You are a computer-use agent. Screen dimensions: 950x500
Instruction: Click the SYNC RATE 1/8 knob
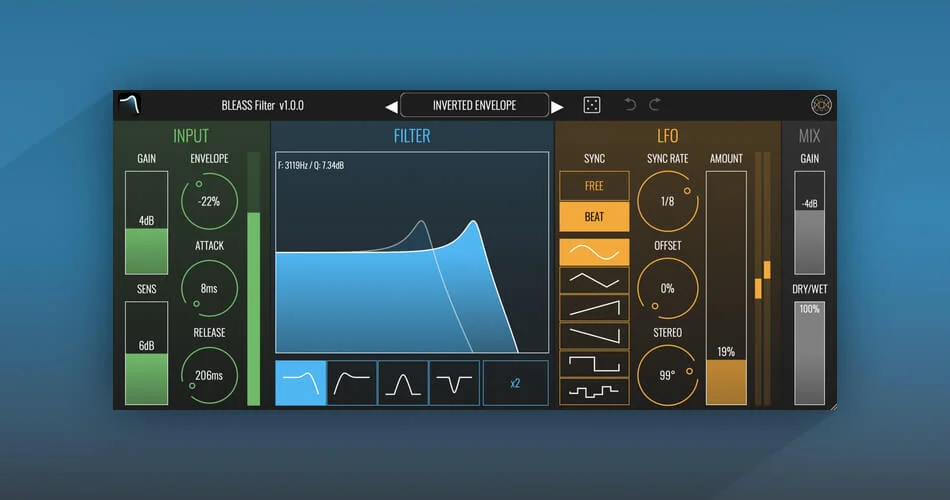pyautogui.click(x=667, y=201)
